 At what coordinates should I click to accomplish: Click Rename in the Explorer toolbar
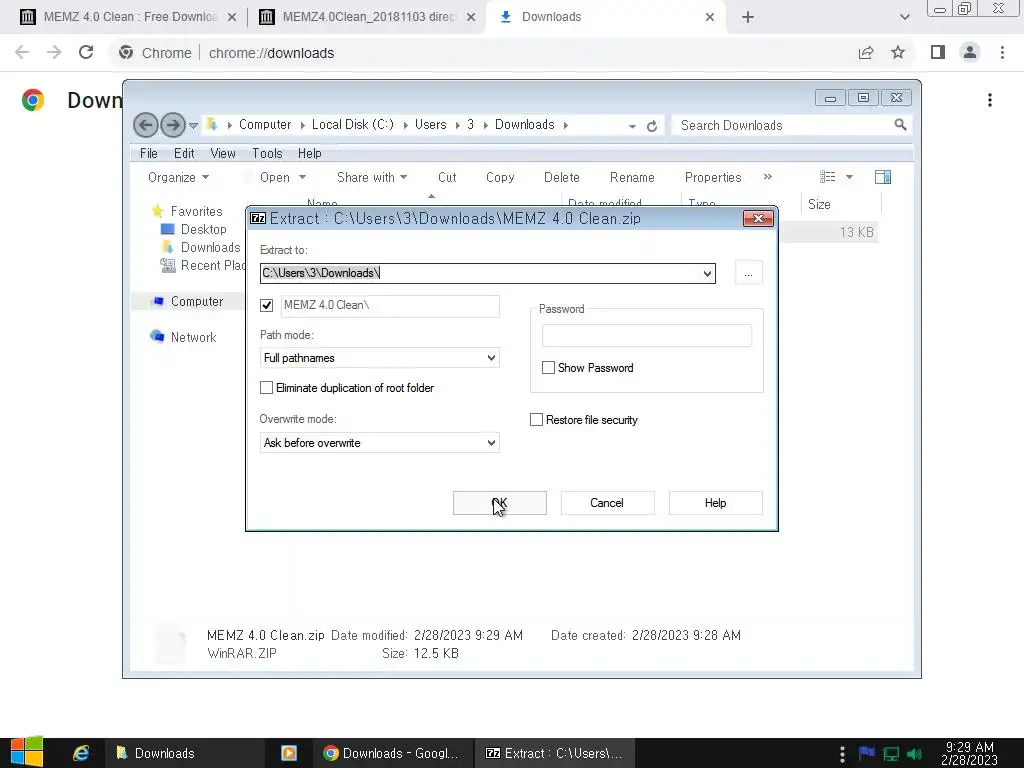tap(632, 178)
